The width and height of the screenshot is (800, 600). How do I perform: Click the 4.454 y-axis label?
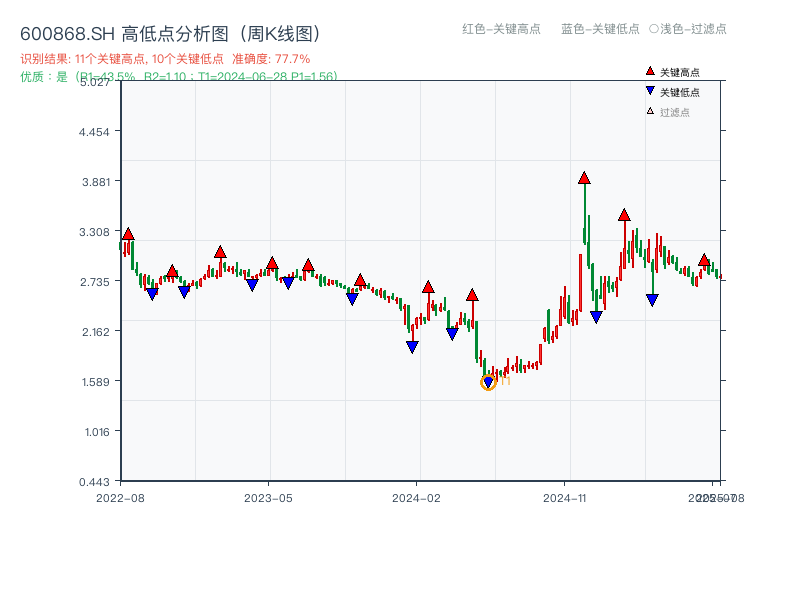tap(94, 132)
